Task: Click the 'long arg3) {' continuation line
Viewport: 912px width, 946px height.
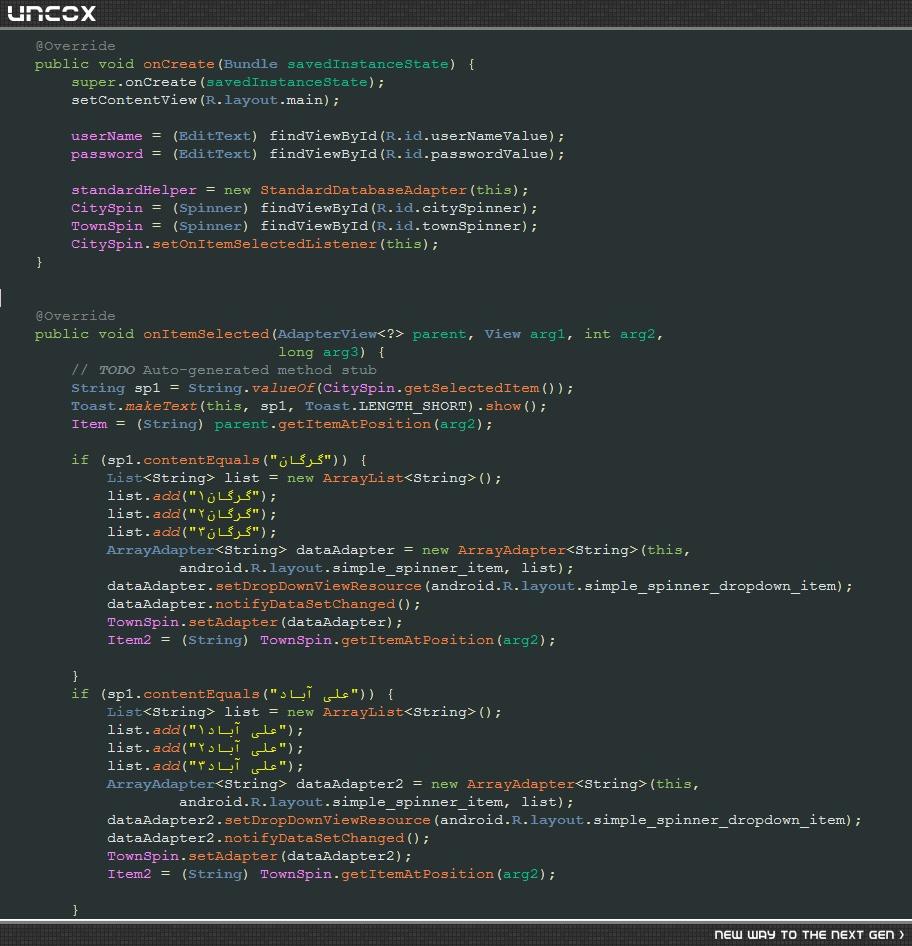Action: click(x=331, y=352)
